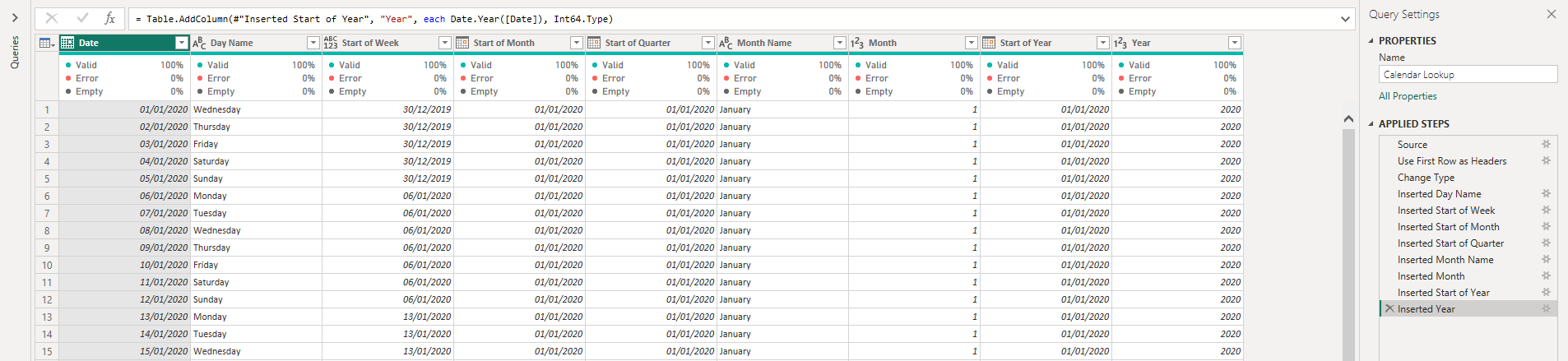Expand the formula bar with the chevron
The image size is (1568, 361).
tap(1346, 19)
